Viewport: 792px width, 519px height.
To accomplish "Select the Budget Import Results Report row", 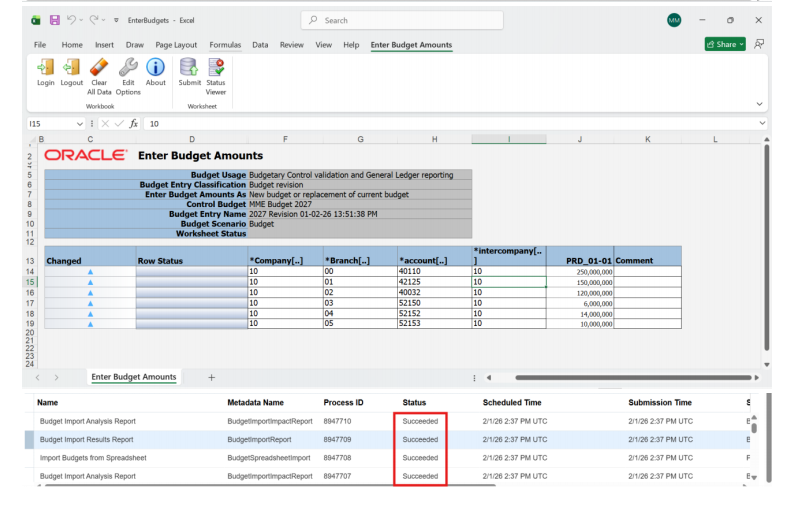I will tap(86, 439).
